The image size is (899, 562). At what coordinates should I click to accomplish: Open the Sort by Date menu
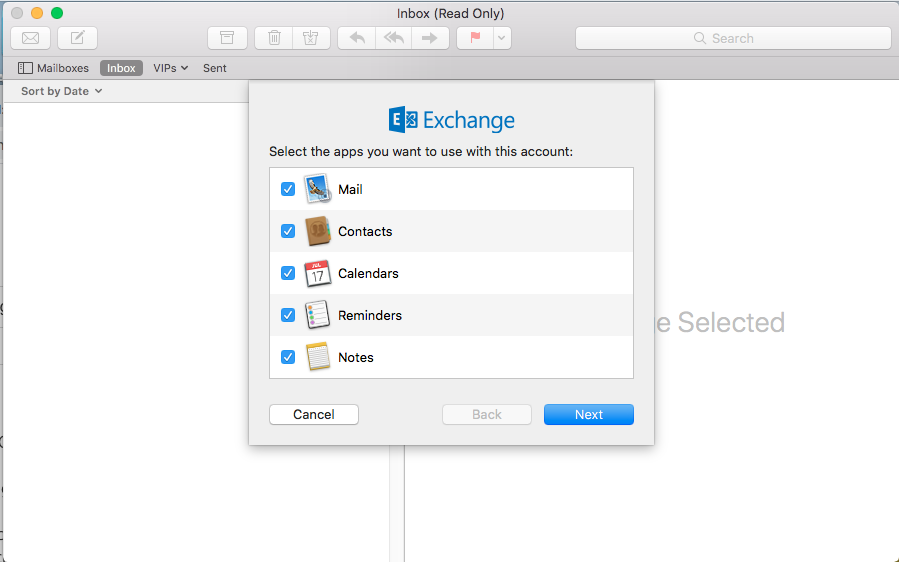pyautogui.click(x=61, y=91)
